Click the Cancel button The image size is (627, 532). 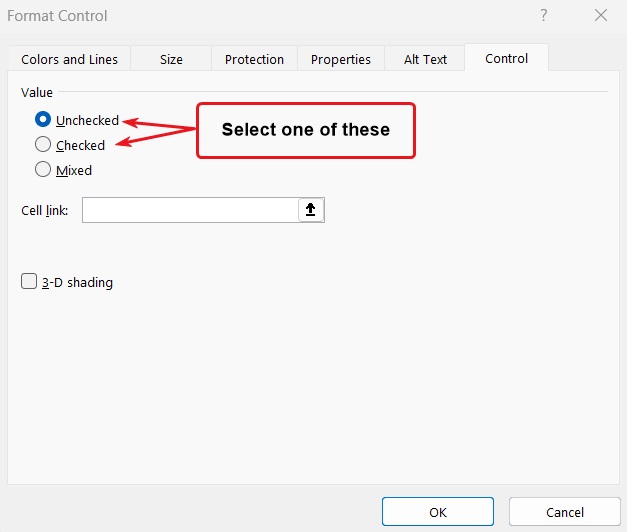pos(565,512)
